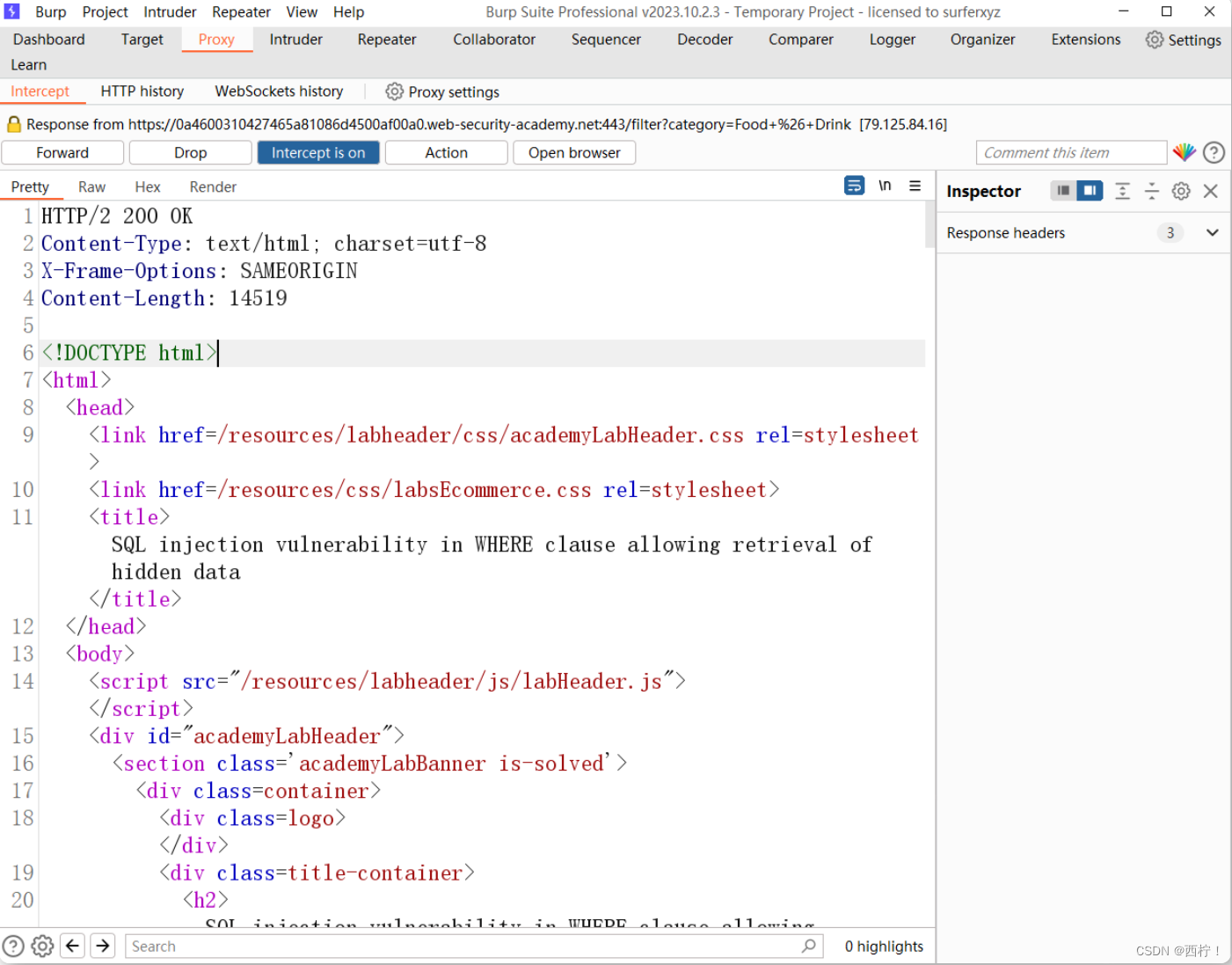The image size is (1232, 965).
Task: Open the Learn tab
Action: click(x=29, y=65)
